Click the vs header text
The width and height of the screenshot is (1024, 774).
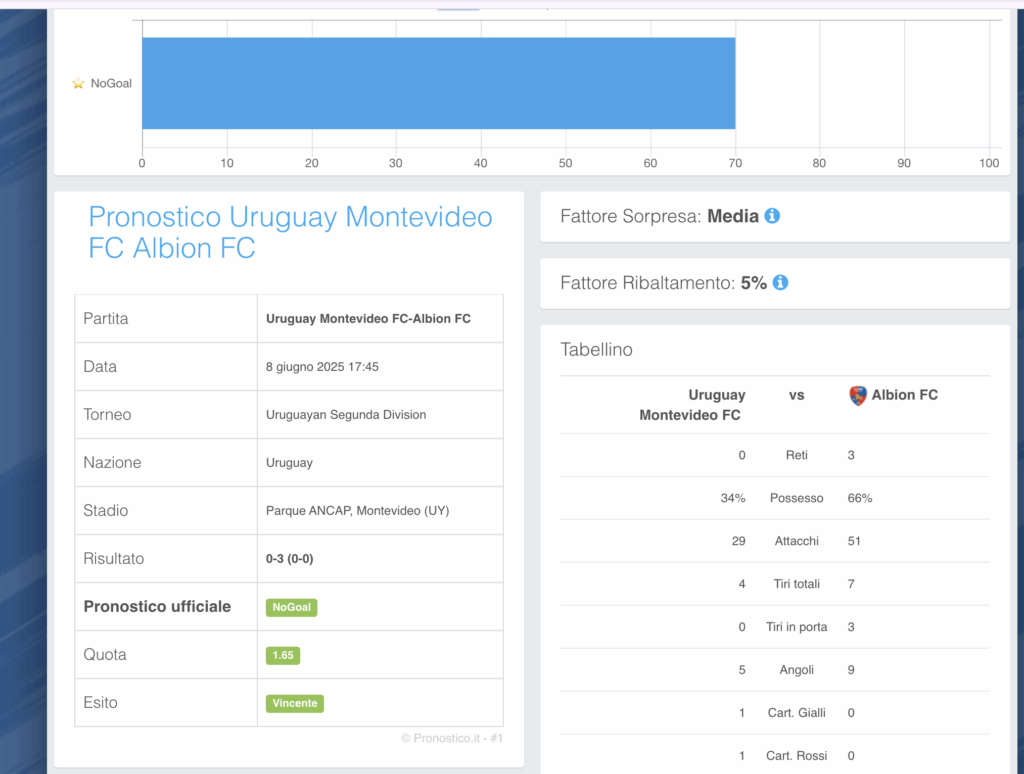click(797, 395)
